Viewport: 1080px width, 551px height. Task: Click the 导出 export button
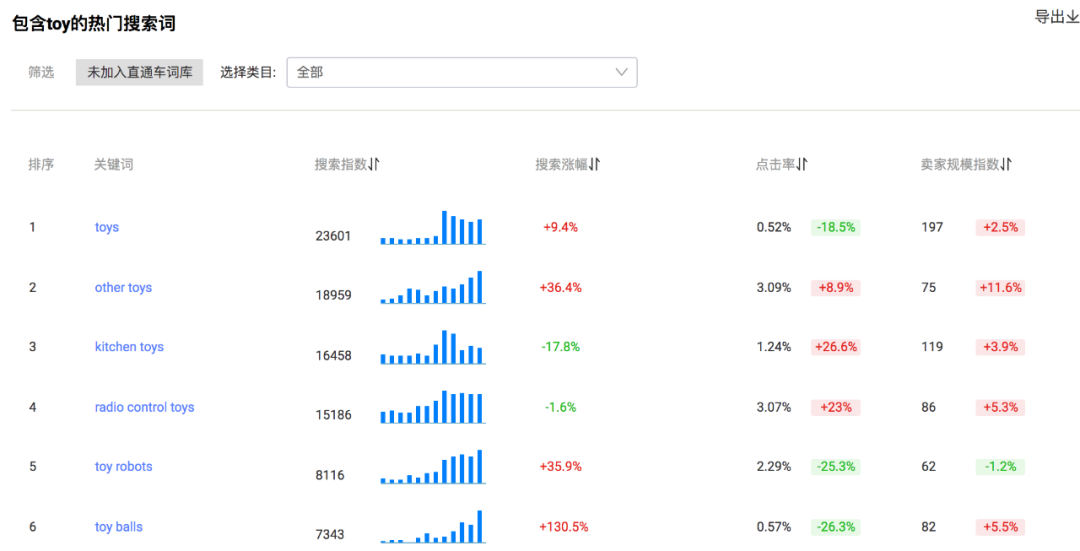[1055, 17]
